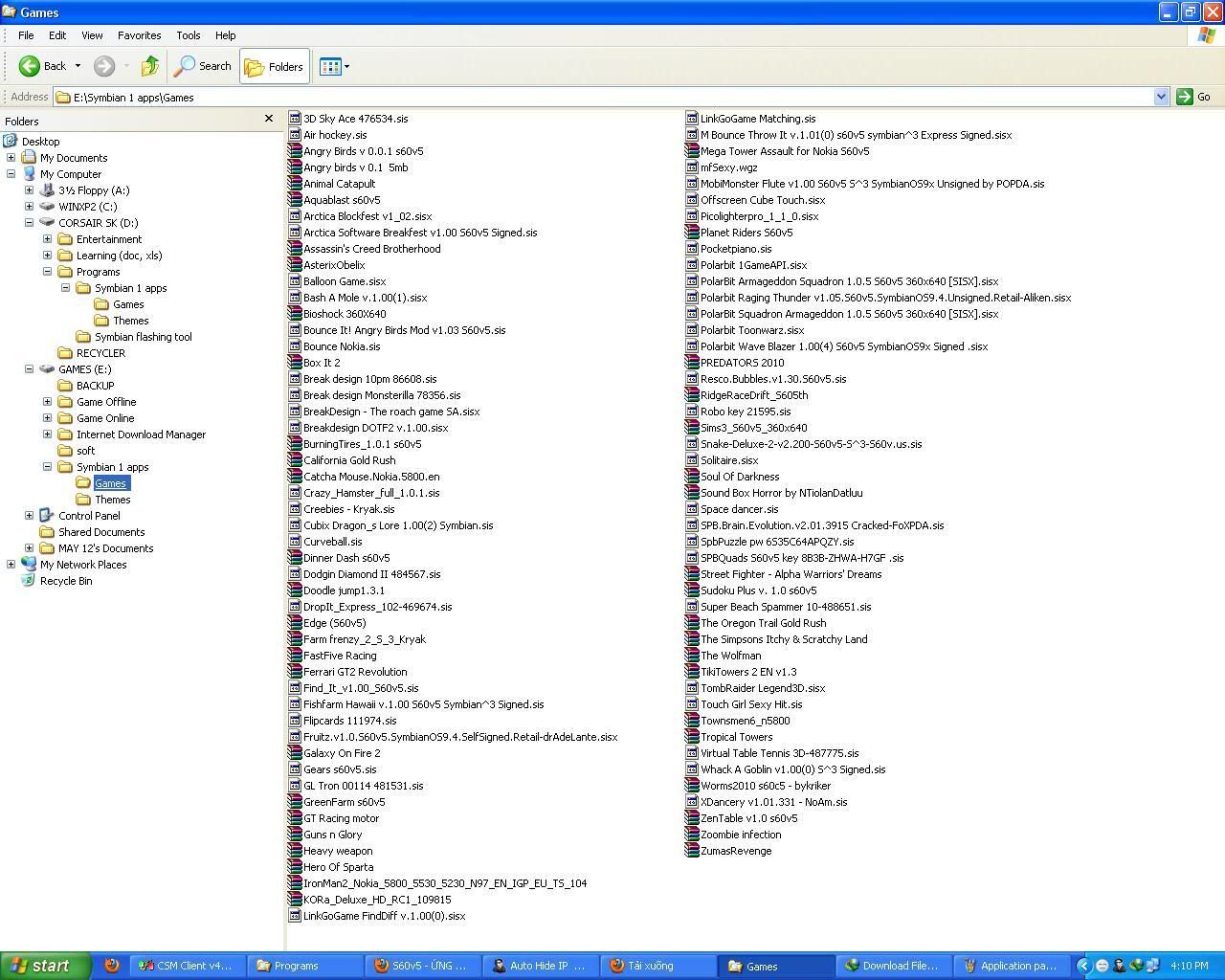1225x980 pixels.
Task: Select GAMES (E:) drive in tree
Action: (84, 369)
